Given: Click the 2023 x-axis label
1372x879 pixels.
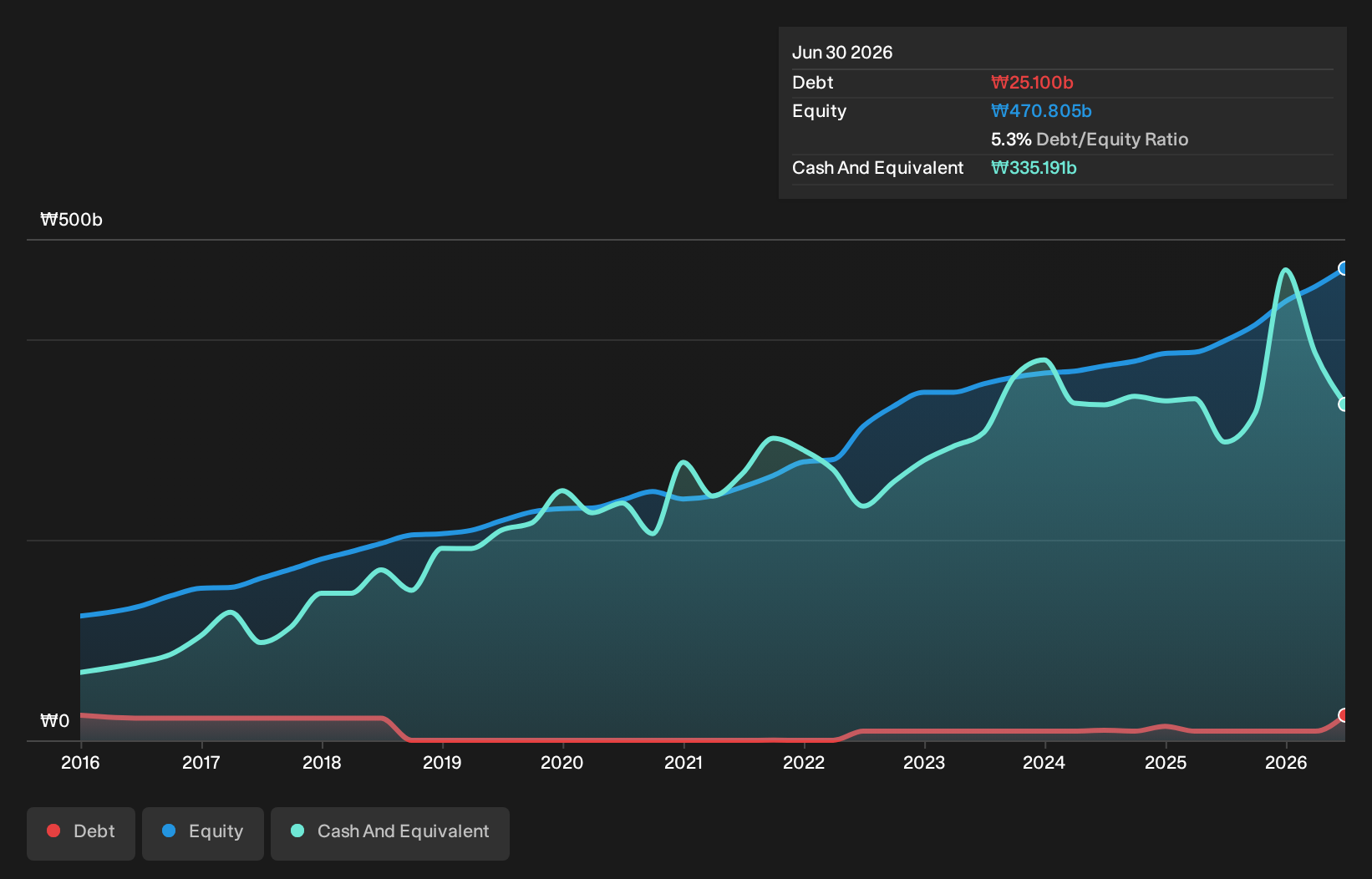Looking at the screenshot, I should tap(924, 763).
